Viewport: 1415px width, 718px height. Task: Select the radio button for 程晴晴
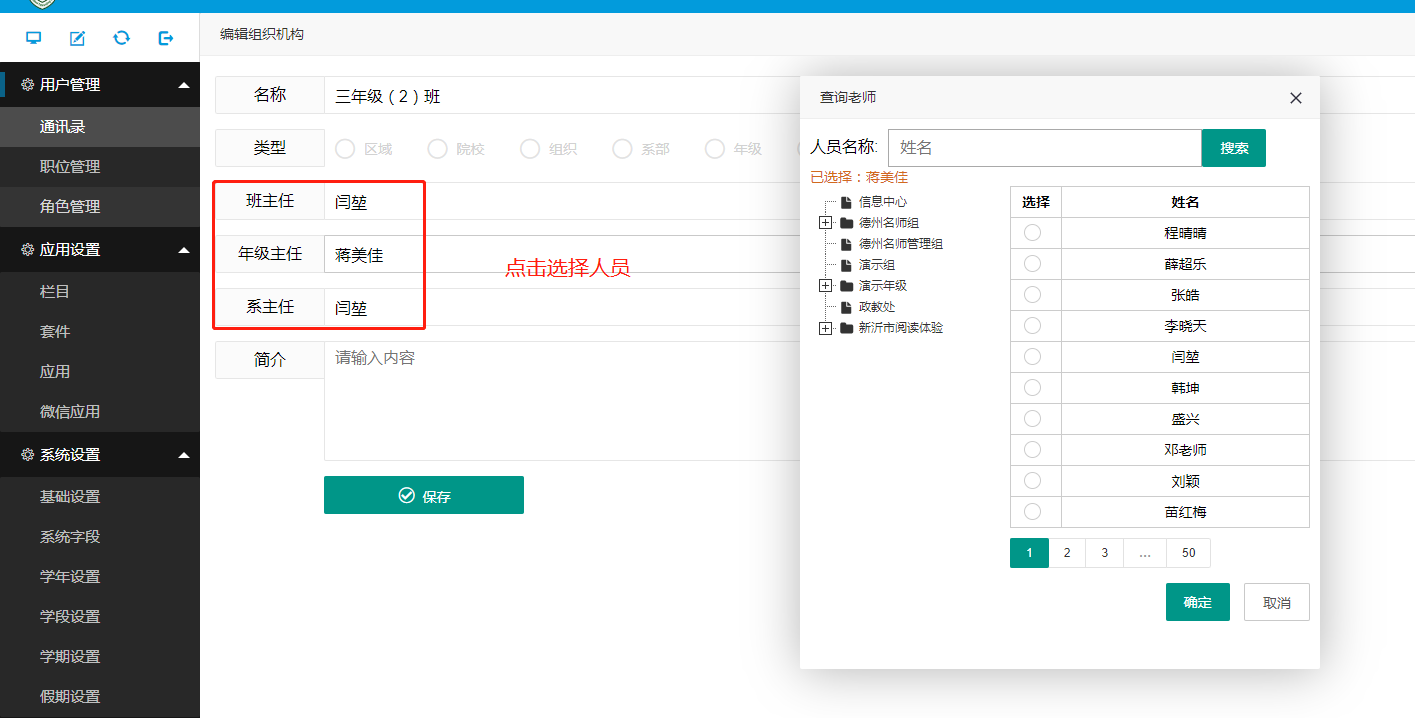pos(1033,233)
